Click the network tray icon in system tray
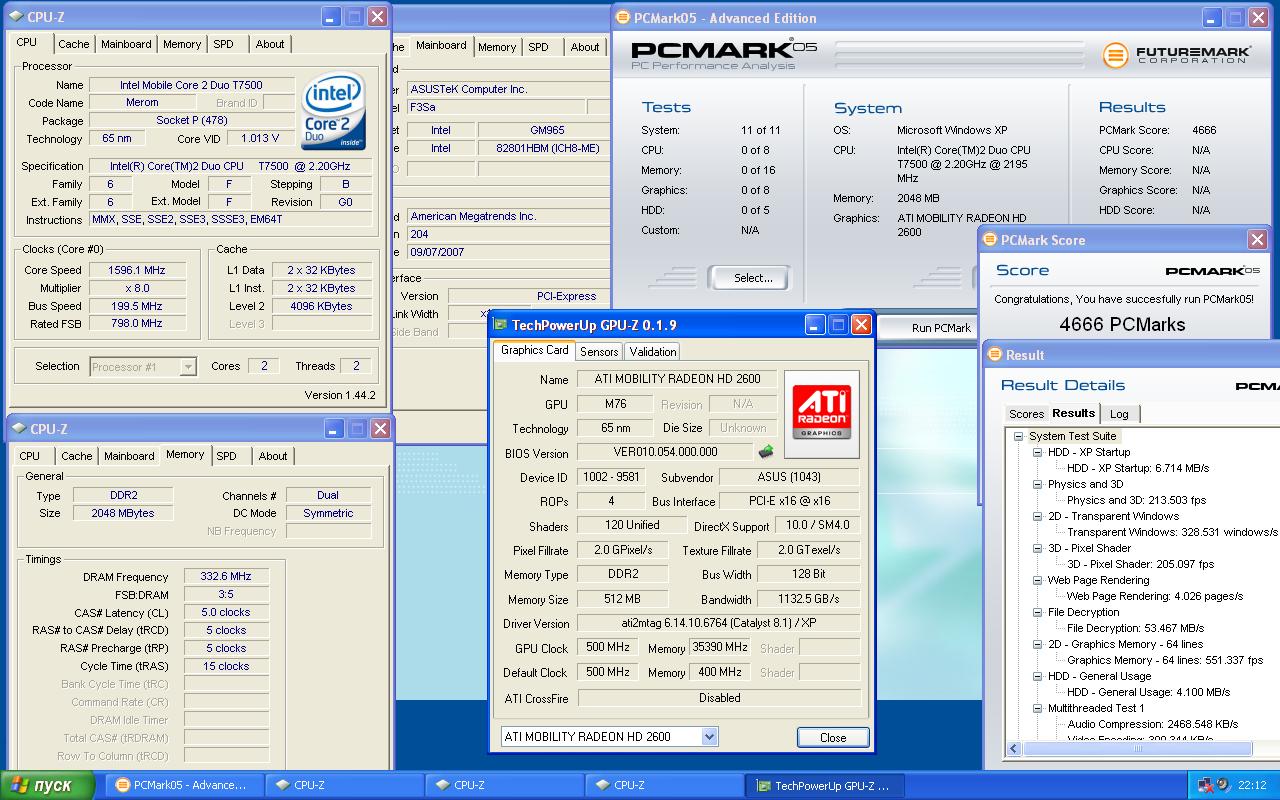1280x800 pixels. (1206, 785)
